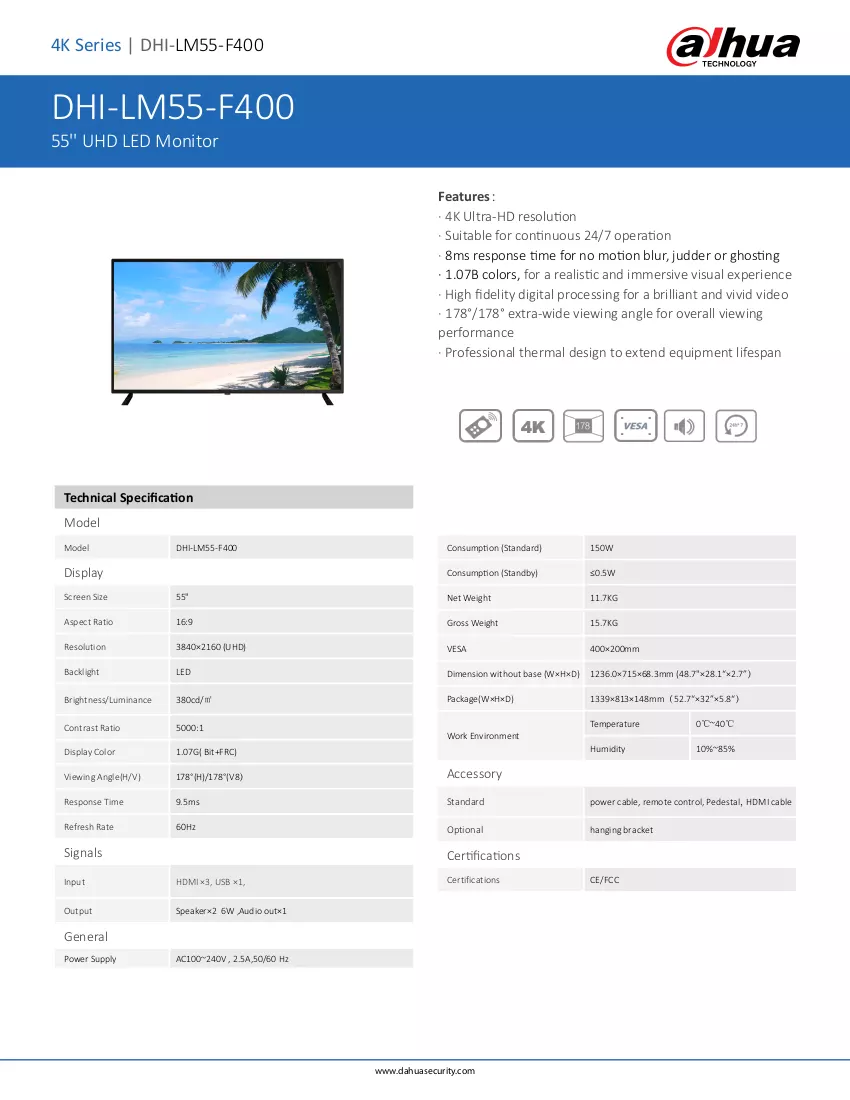The image size is (850, 1100).
Task: Select the aspect ratio value "16:9"
Action: [x=184, y=622]
